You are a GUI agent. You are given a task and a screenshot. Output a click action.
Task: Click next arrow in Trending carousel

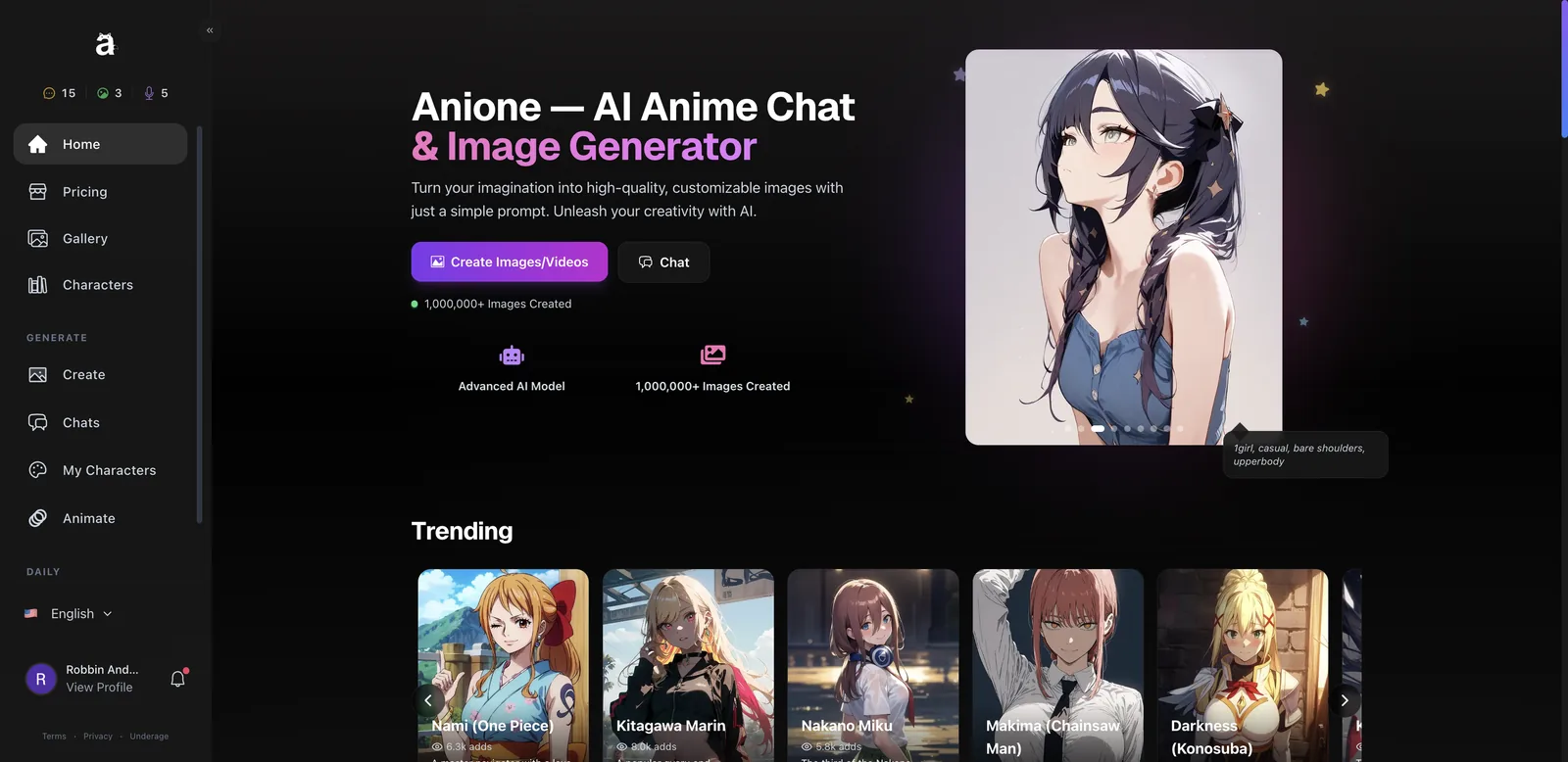coord(1345,700)
